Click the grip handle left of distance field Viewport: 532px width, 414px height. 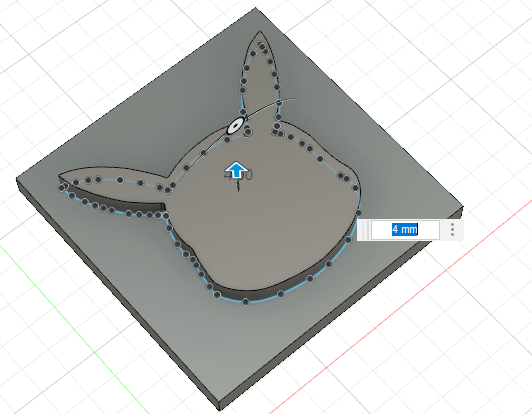364,230
